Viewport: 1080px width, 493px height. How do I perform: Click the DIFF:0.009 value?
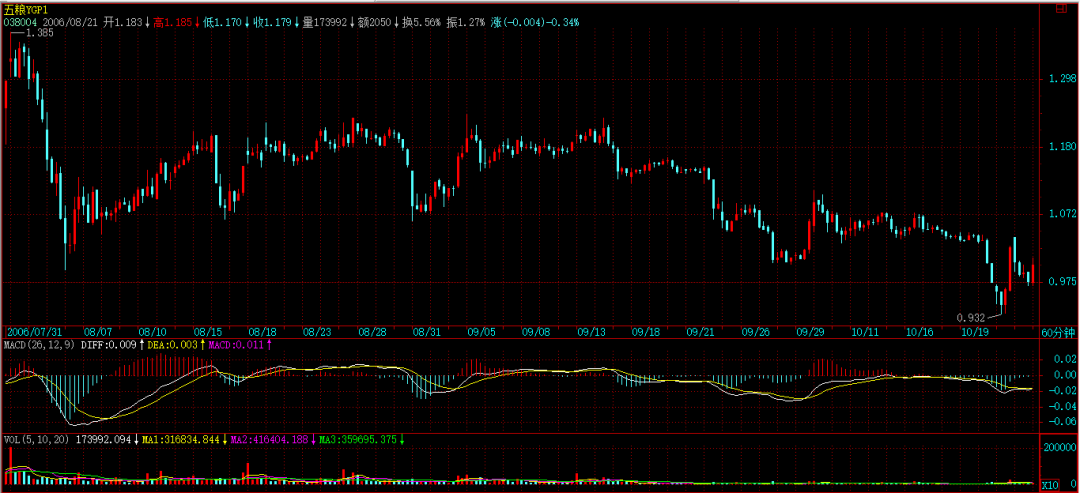[x=109, y=344]
